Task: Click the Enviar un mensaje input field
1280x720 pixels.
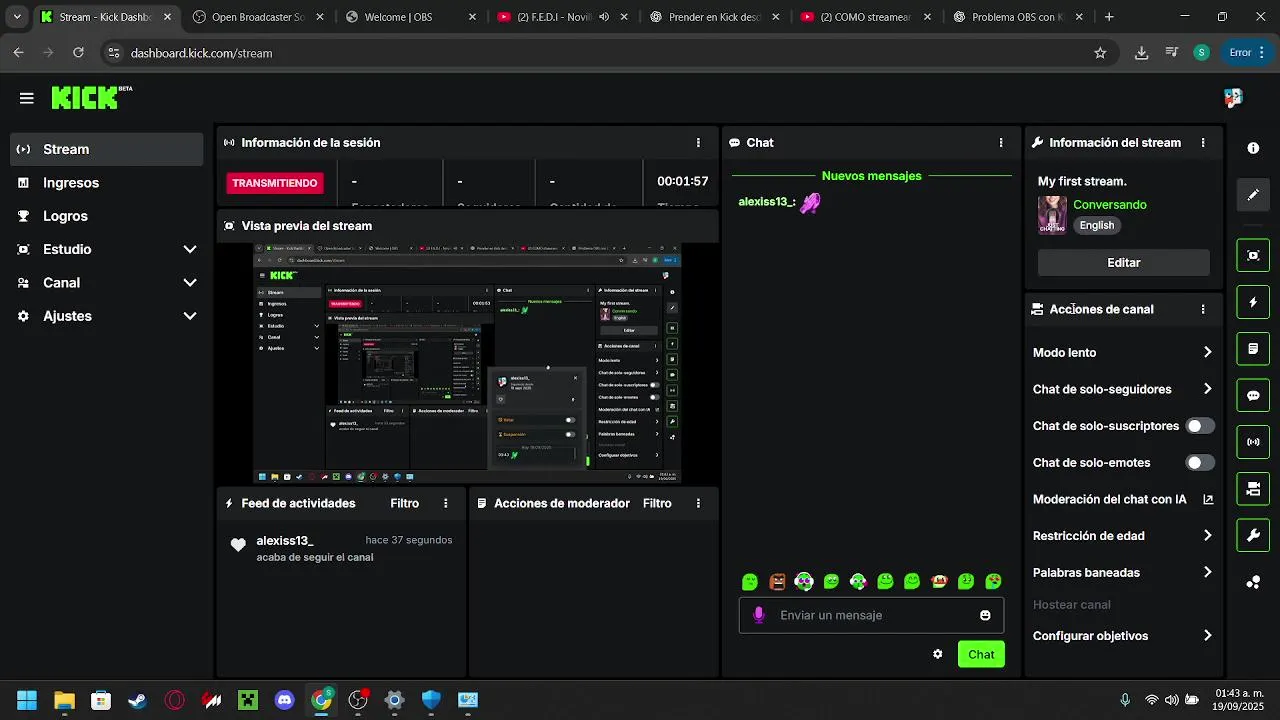Action: 871,616
